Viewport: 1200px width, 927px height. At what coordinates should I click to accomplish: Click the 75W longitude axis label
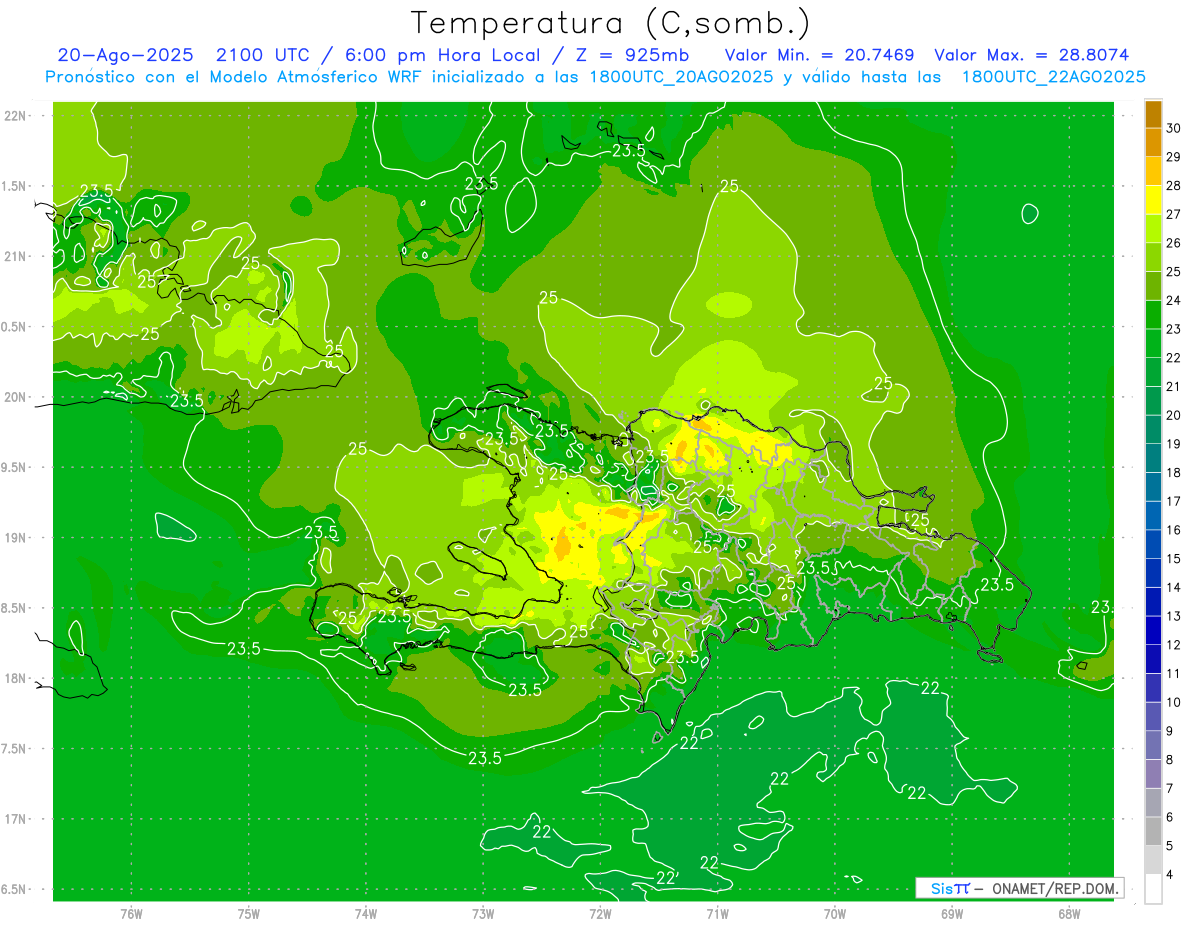pyautogui.click(x=249, y=912)
